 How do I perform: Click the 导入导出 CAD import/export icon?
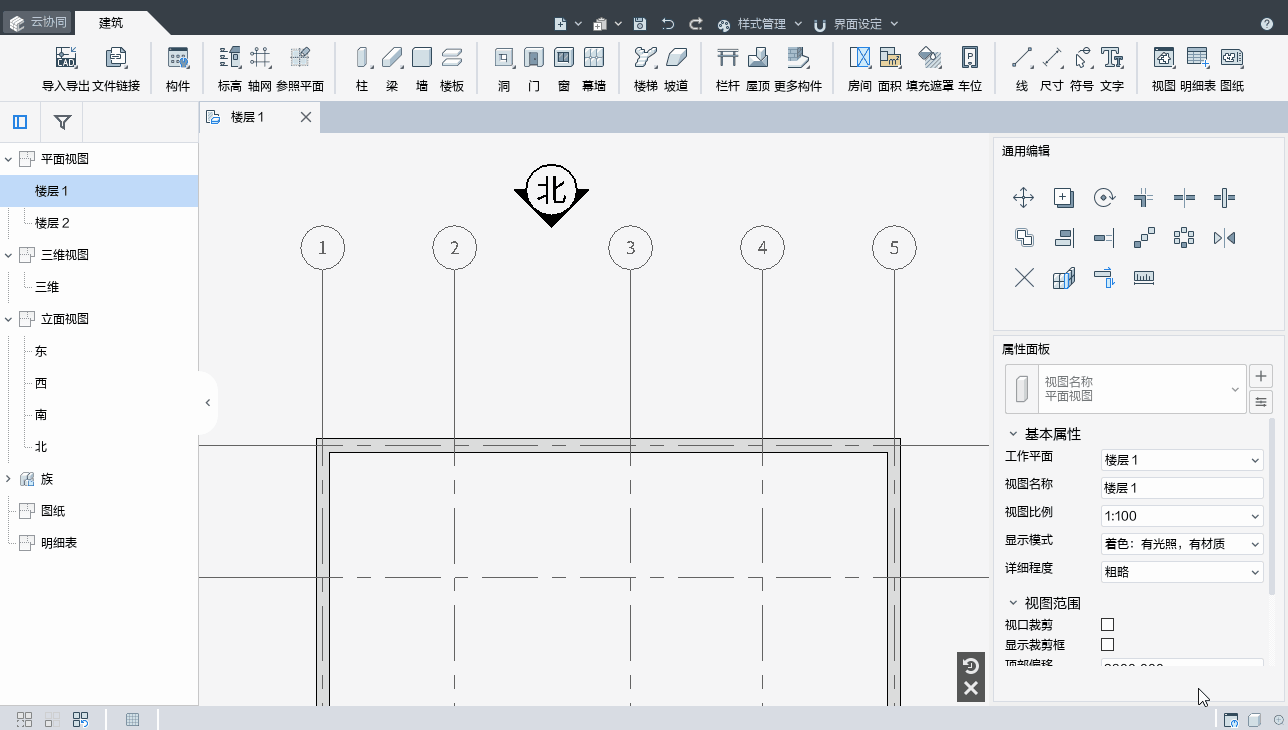coord(66,58)
